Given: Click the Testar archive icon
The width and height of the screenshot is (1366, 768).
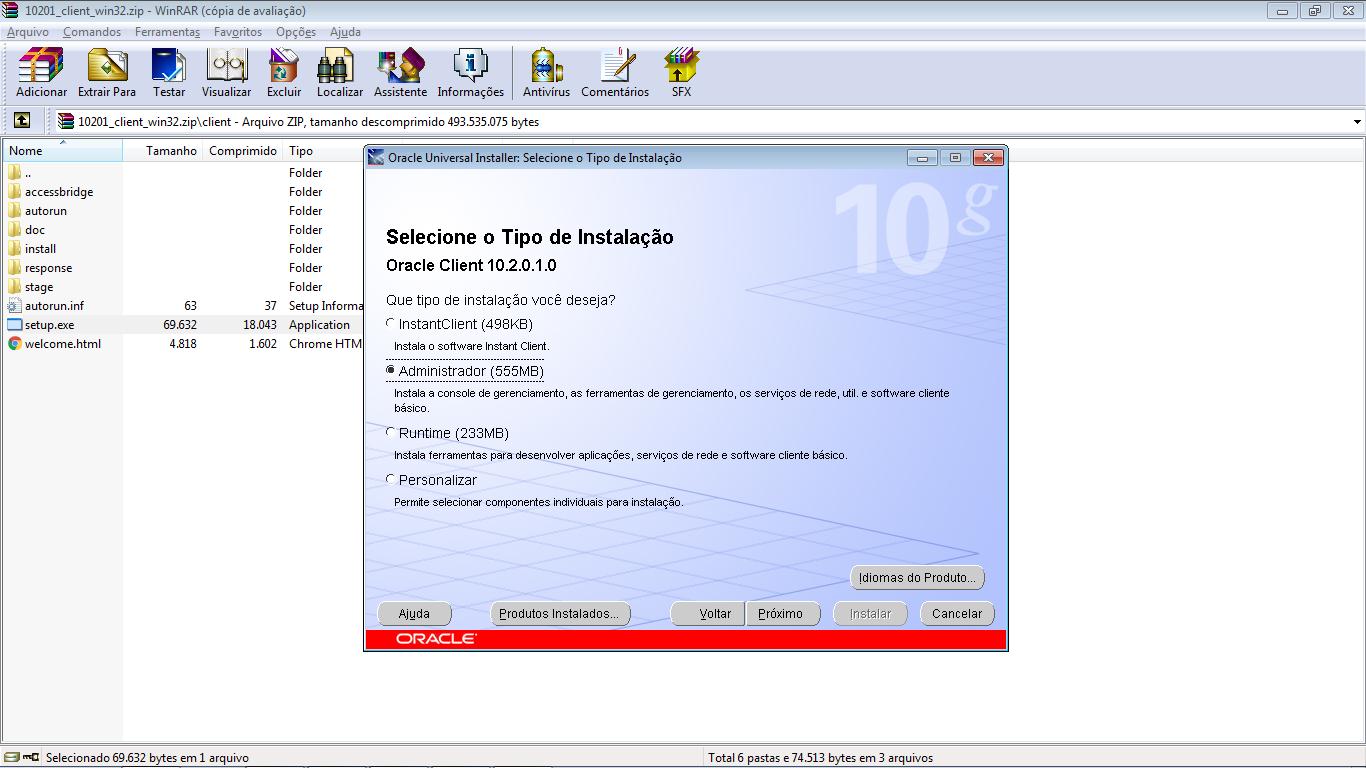Looking at the screenshot, I should [168, 72].
